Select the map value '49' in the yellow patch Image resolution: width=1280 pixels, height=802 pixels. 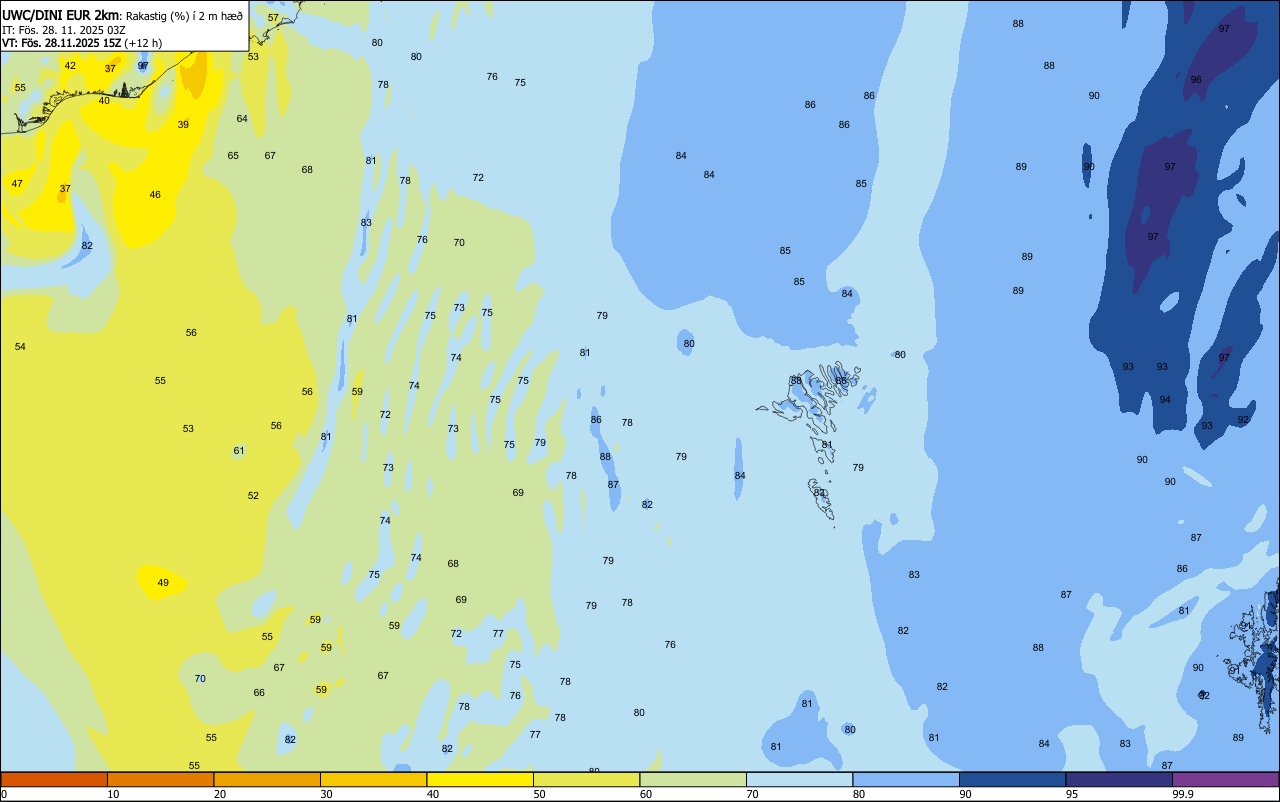163,583
